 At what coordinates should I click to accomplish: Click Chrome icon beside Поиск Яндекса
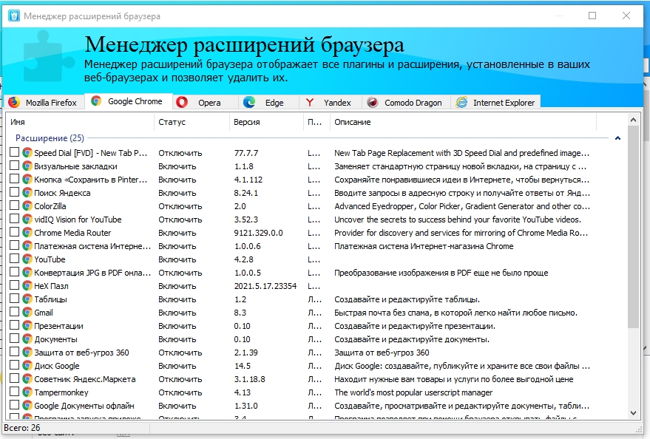point(27,192)
